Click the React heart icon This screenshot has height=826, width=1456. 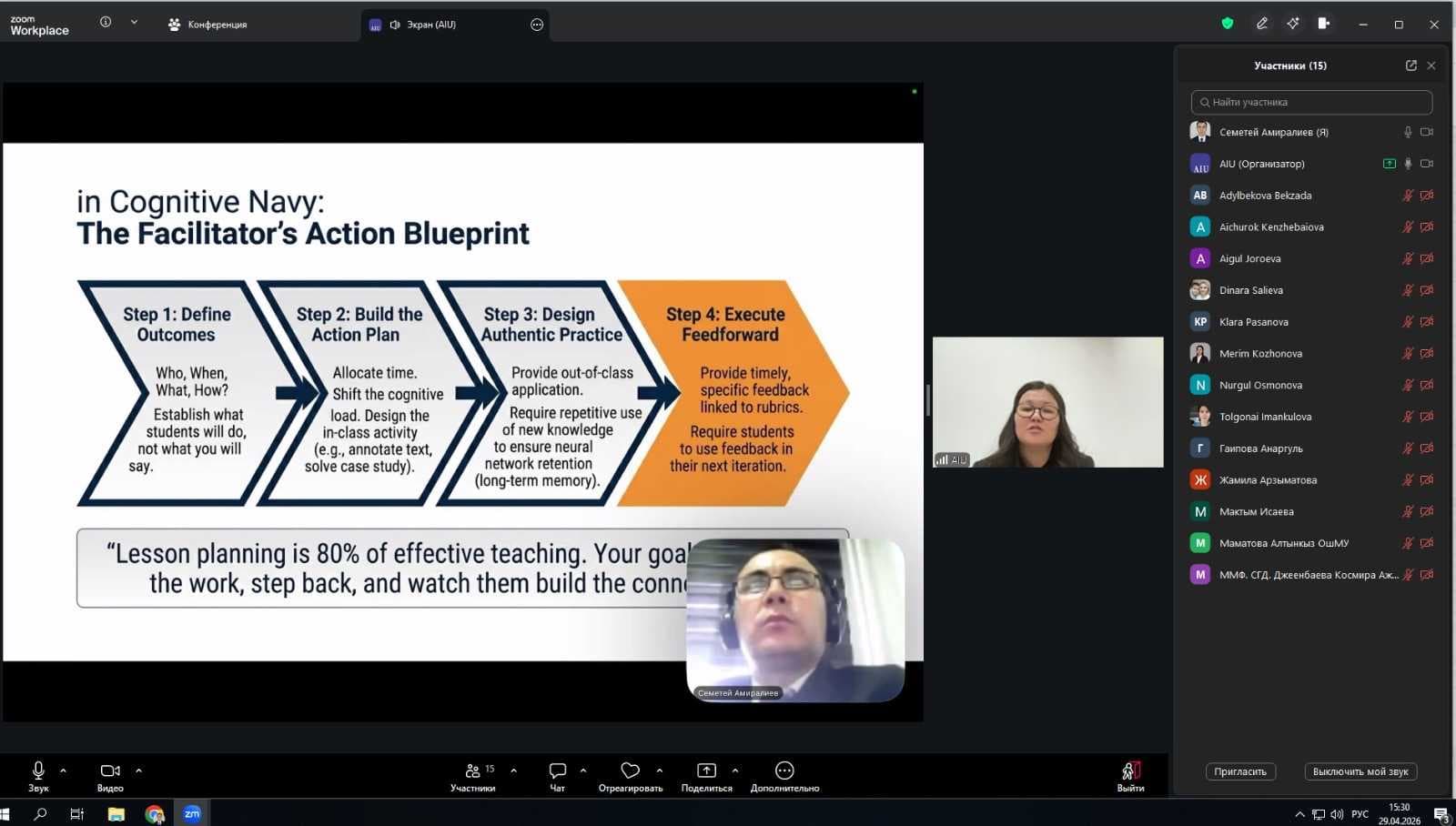[630, 771]
